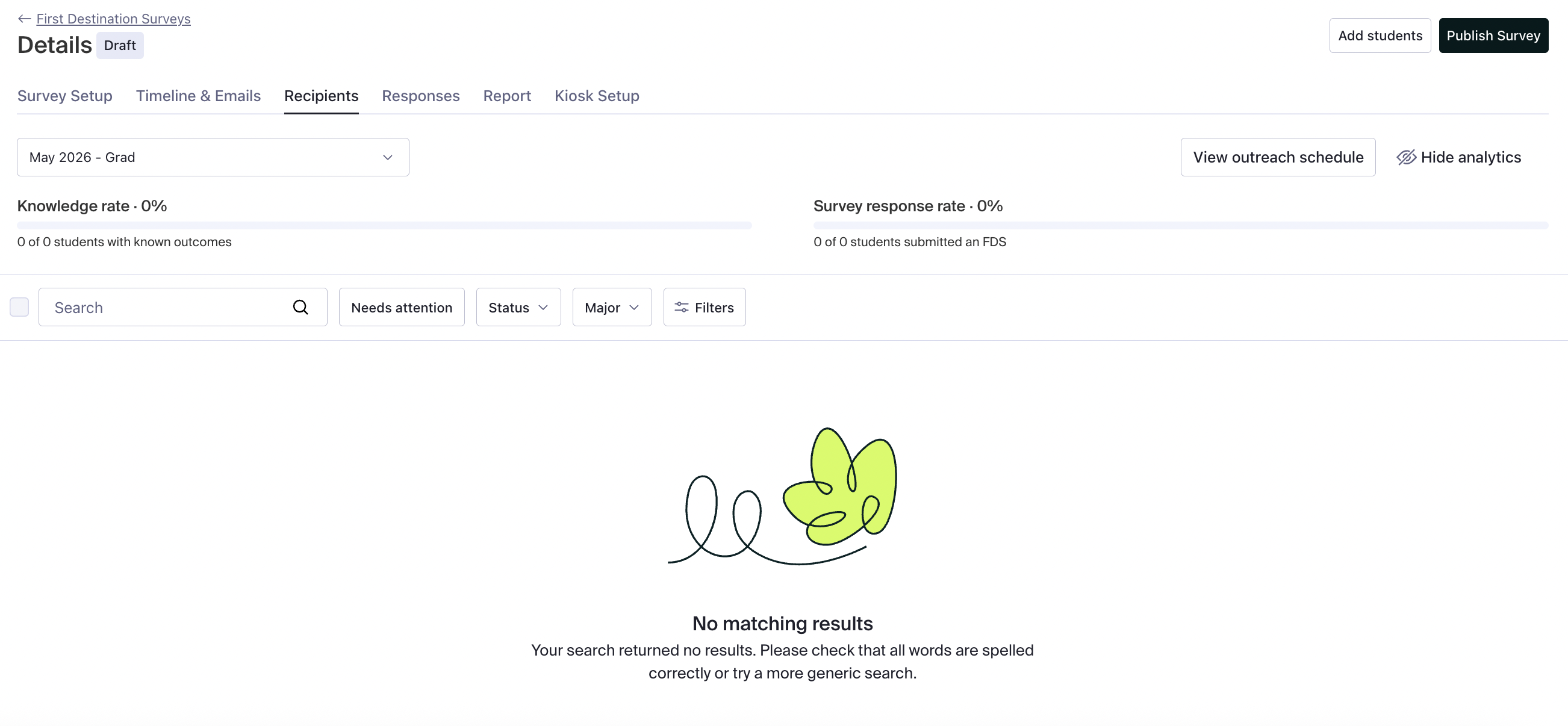The image size is (1568, 726).
Task: Hide analytics using the crossed-eye toggle
Action: pos(1458,157)
